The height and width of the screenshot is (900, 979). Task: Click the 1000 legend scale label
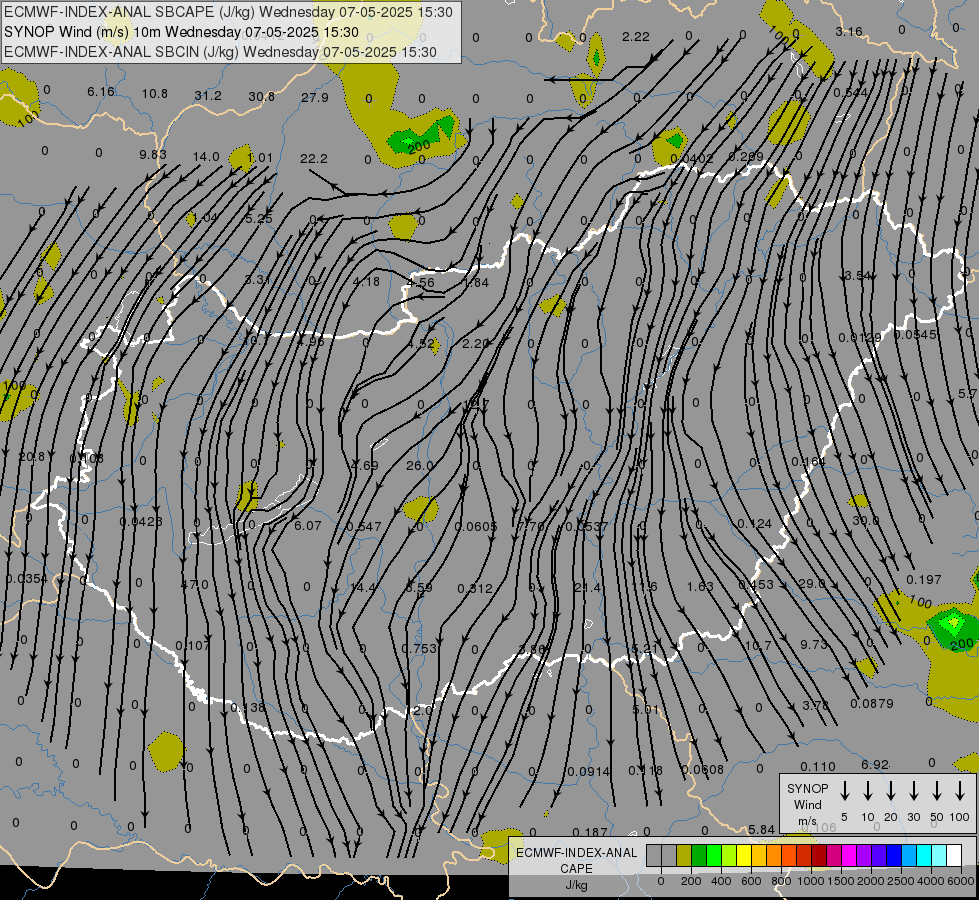[810, 881]
